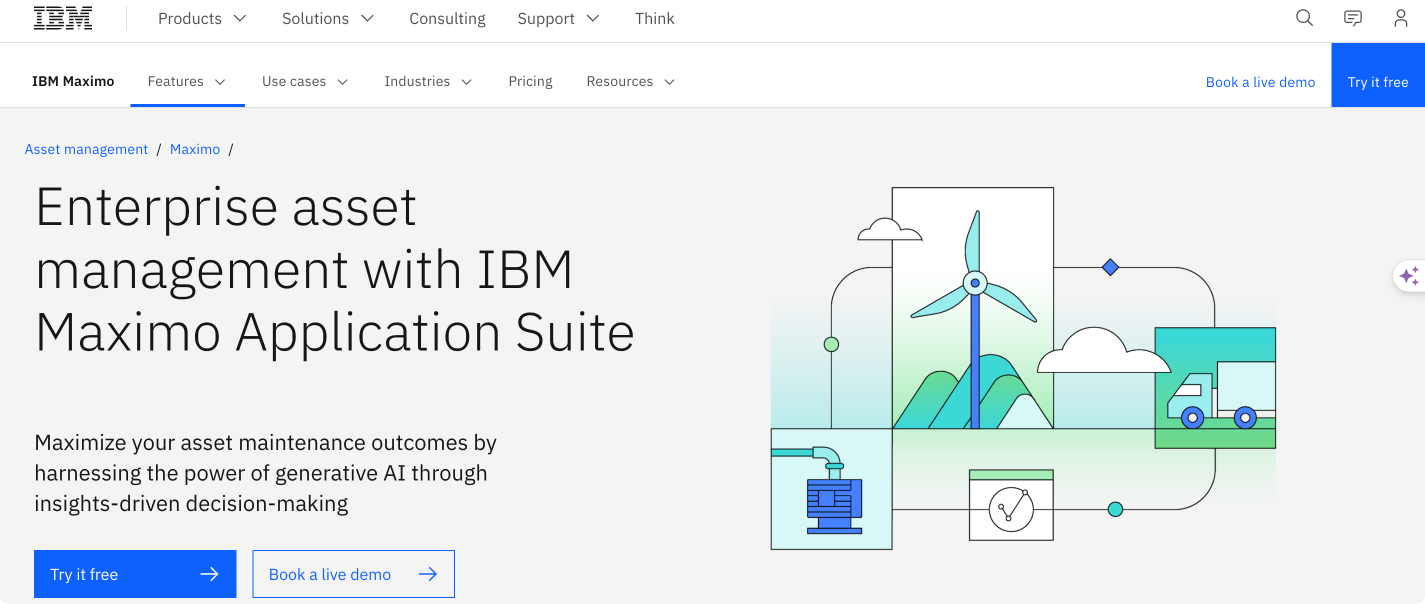Open the user profile icon
The image size is (1425, 604).
(x=1401, y=18)
